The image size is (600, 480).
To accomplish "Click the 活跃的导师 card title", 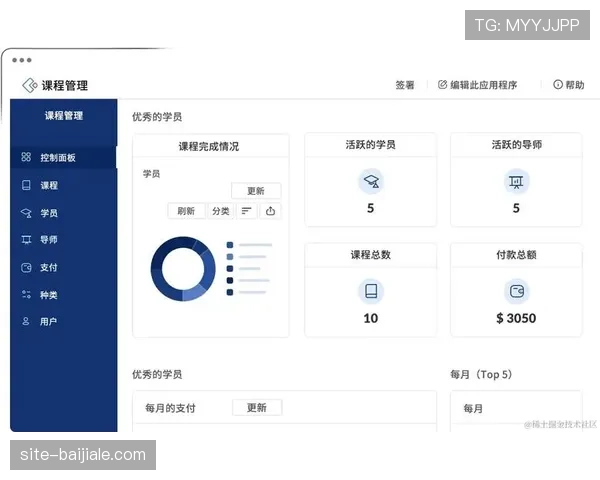I will pos(517,145).
